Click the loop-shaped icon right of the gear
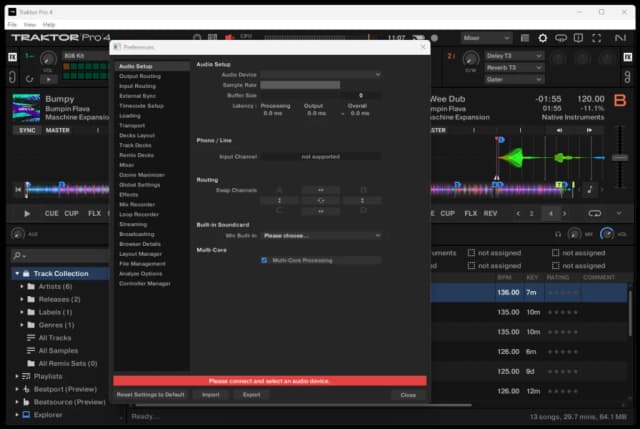Viewport: 640px width, 429px height. point(561,38)
